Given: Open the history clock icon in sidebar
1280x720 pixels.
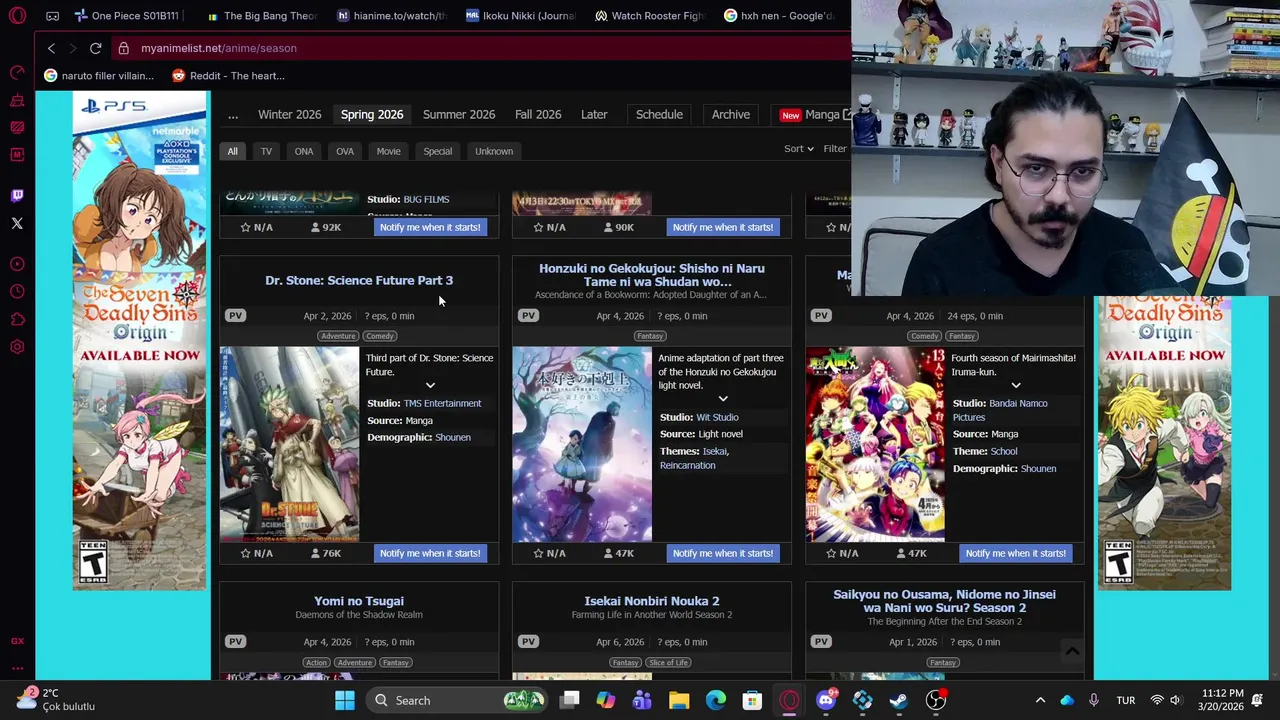Looking at the screenshot, I should tap(17, 292).
